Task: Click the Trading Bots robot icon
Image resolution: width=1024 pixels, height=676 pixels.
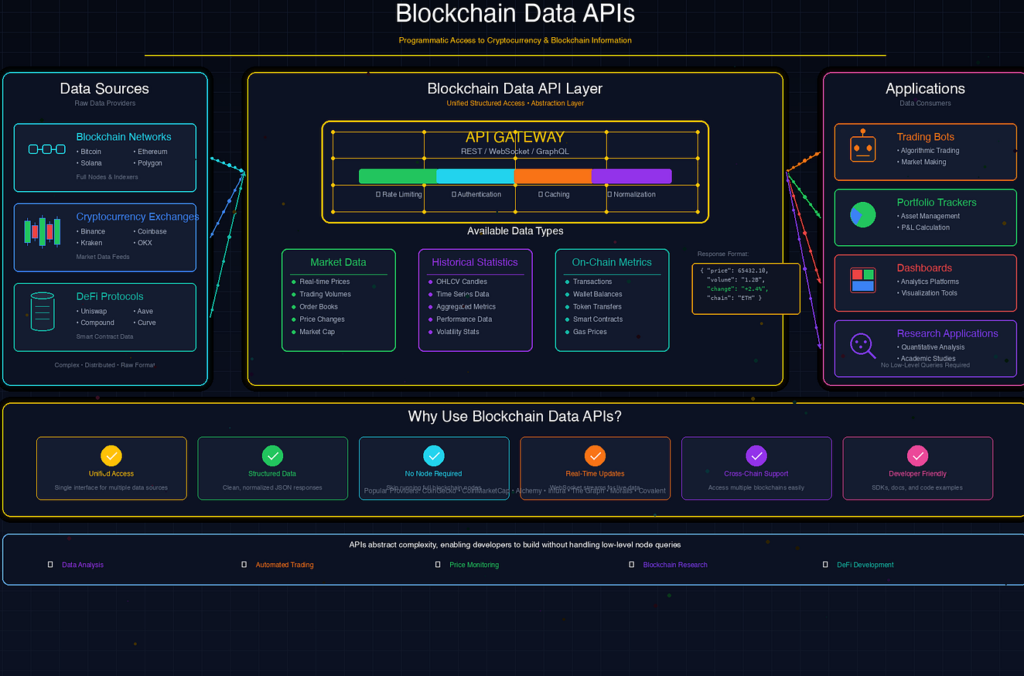Action: pyautogui.click(x=863, y=146)
